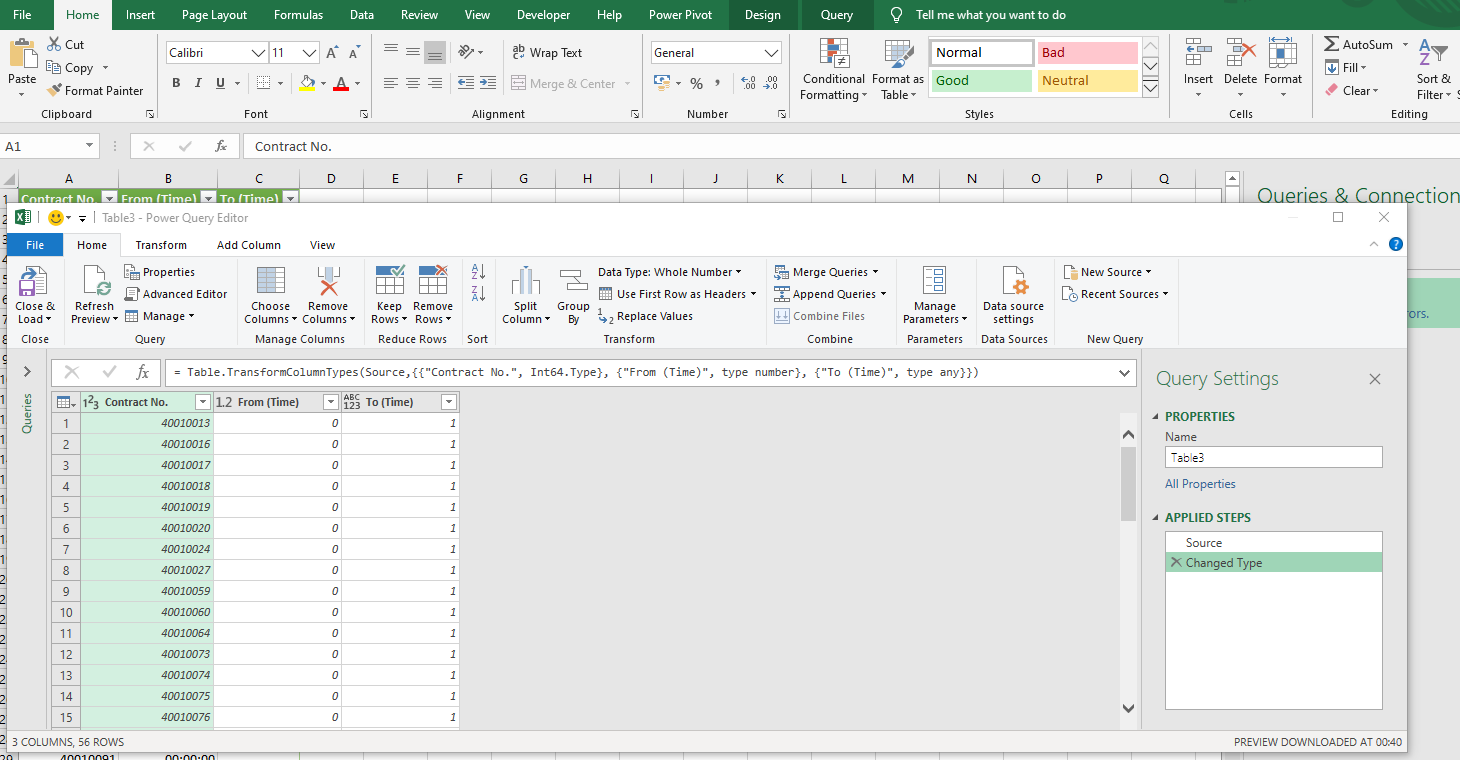Open Excel fill color picker
1460x760 pixels.
pos(322,83)
